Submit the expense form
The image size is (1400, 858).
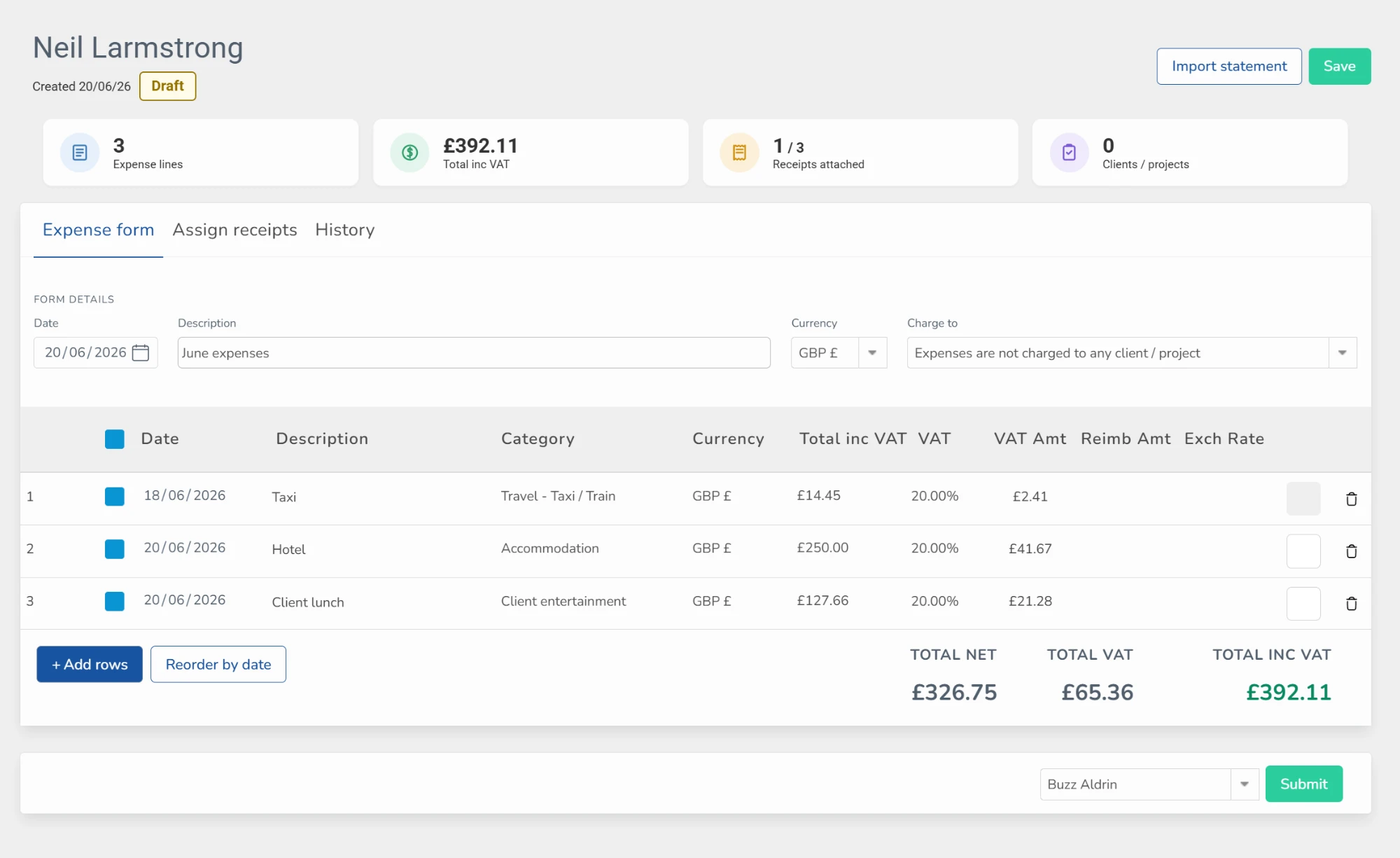pyautogui.click(x=1304, y=784)
